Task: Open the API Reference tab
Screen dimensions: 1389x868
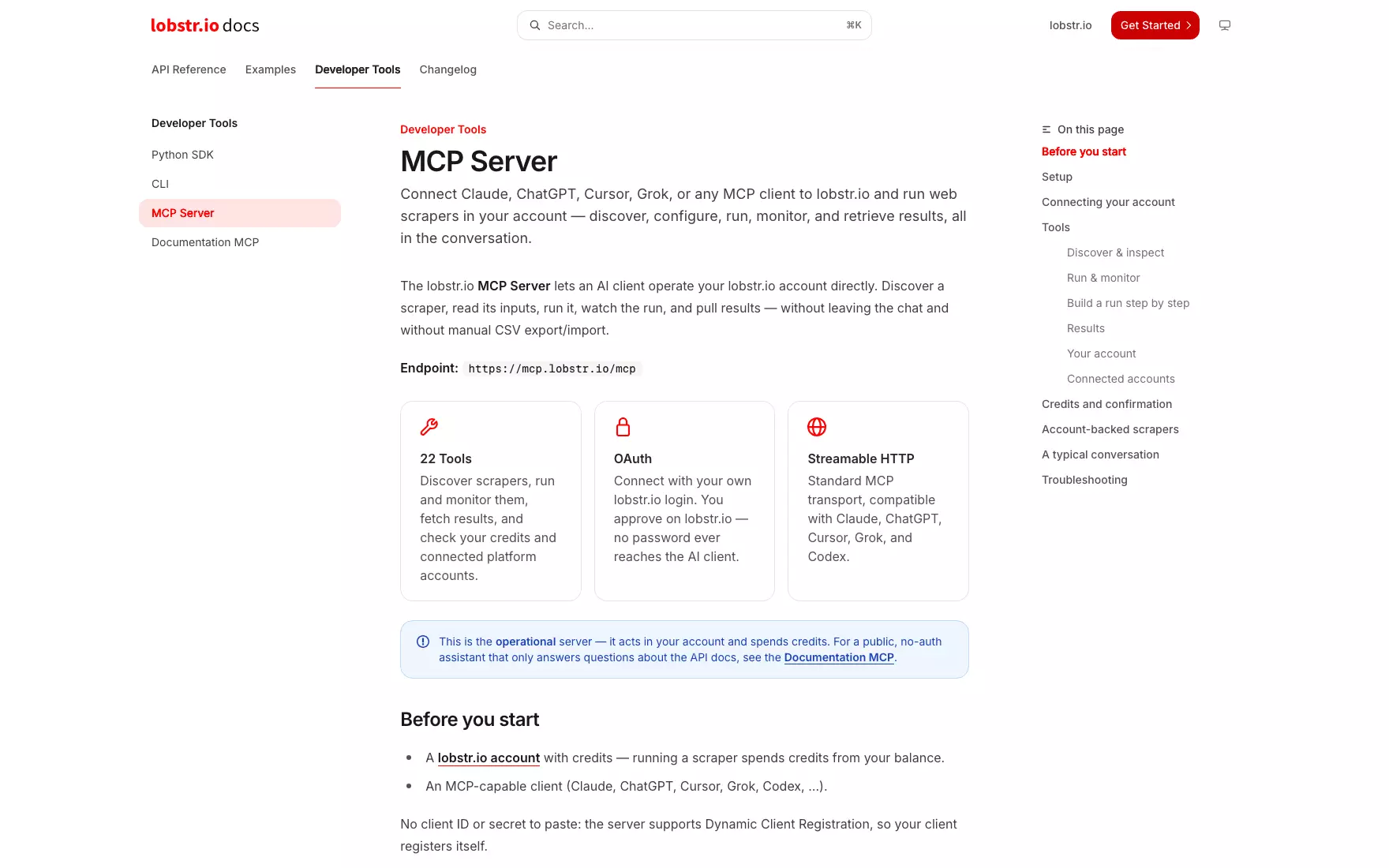Action: click(x=189, y=69)
